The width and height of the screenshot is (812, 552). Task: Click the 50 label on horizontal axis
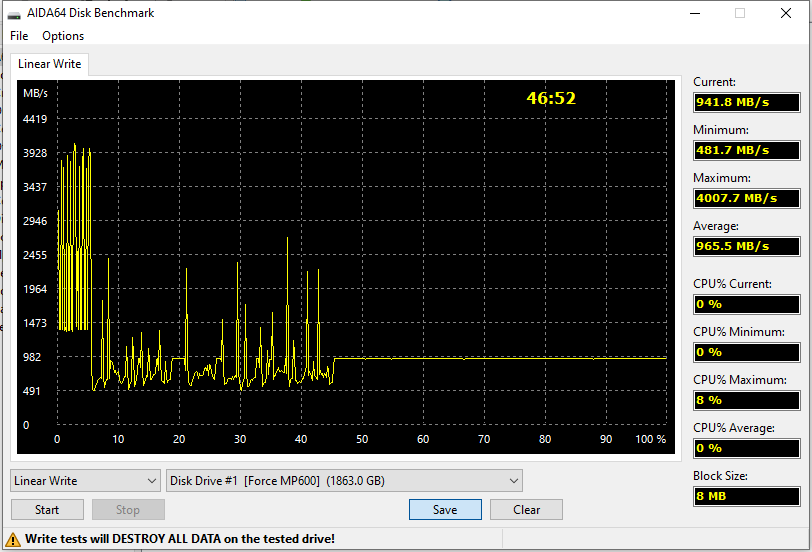(x=362, y=439)
